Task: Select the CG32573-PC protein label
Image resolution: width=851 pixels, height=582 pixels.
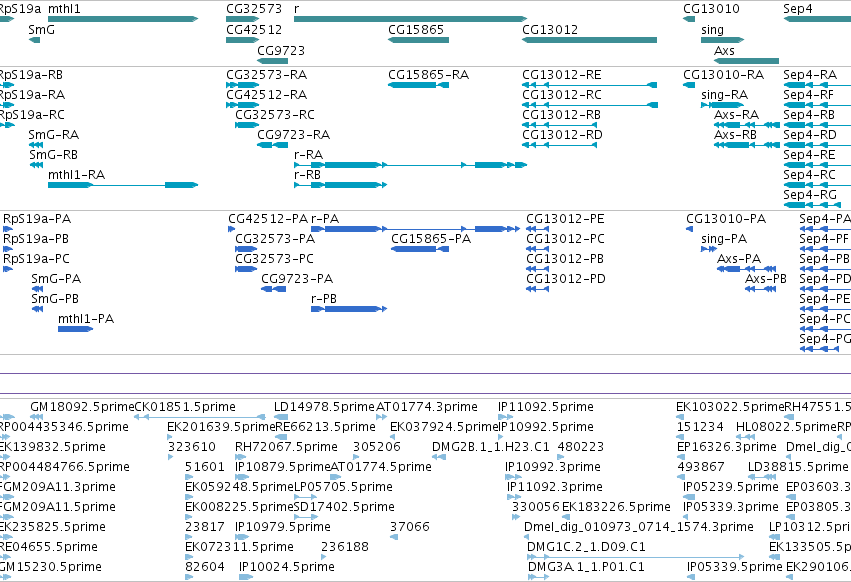Action: click(x=275, y=259)
